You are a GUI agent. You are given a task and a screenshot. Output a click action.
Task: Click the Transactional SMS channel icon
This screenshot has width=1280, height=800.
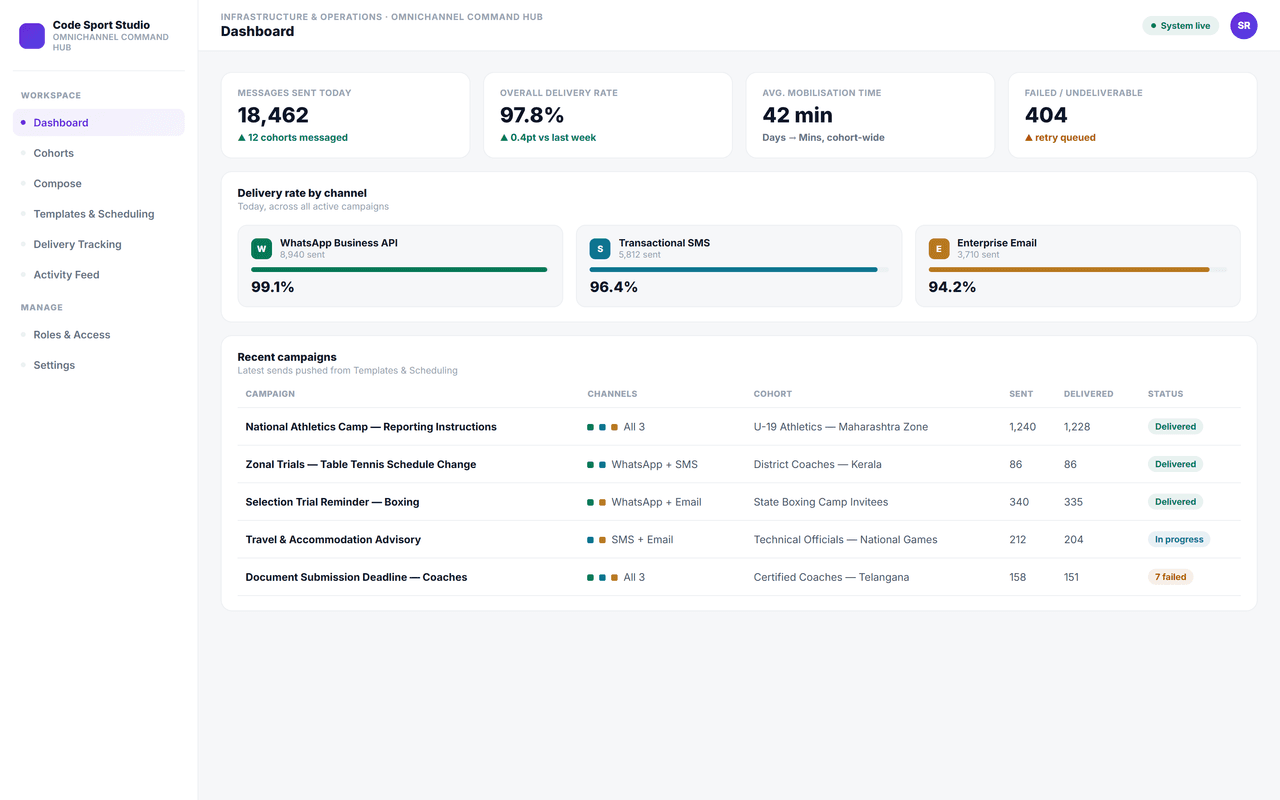click(600, 249)
